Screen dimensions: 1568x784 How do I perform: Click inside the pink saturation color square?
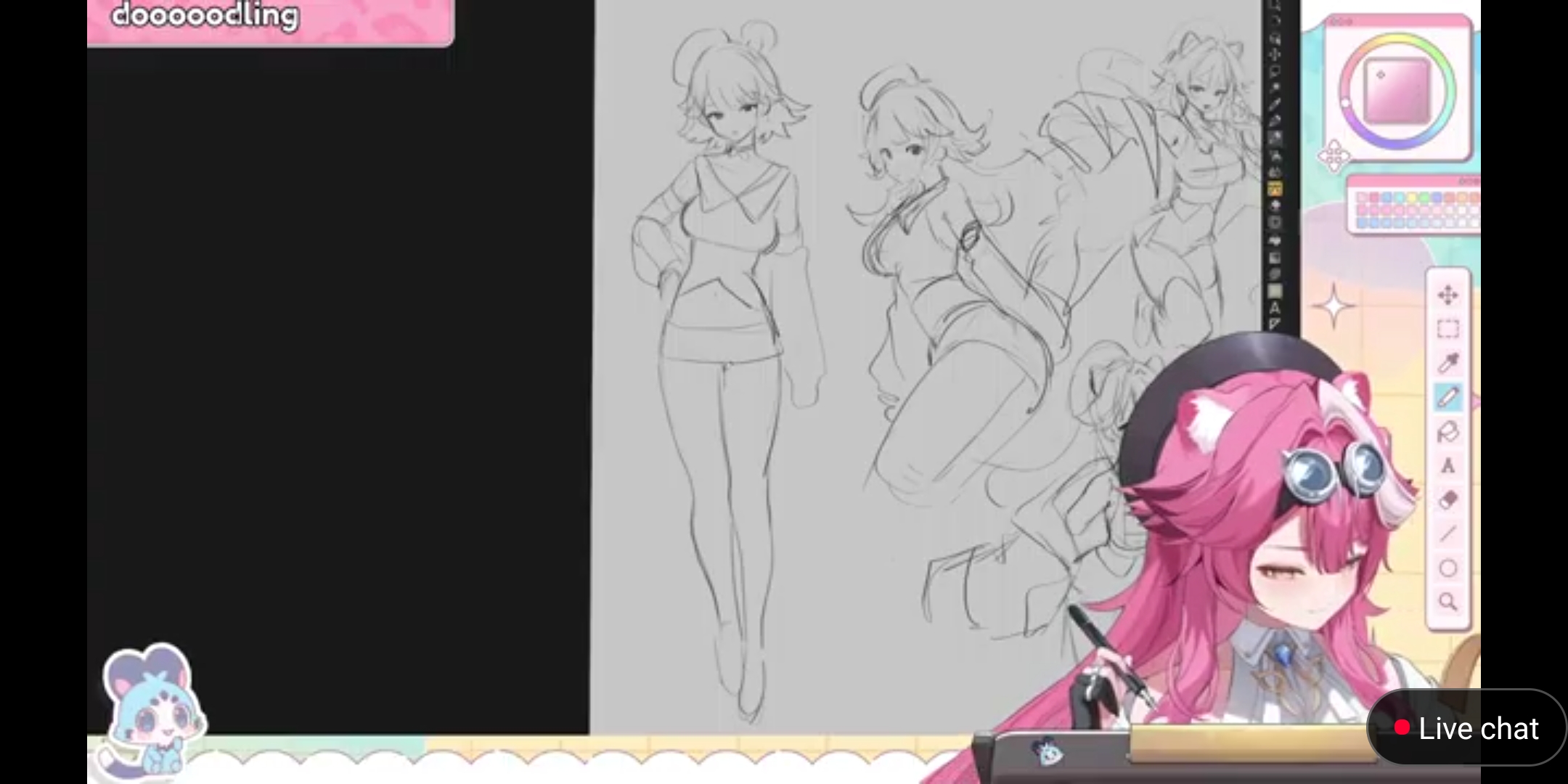[1397, 91]
